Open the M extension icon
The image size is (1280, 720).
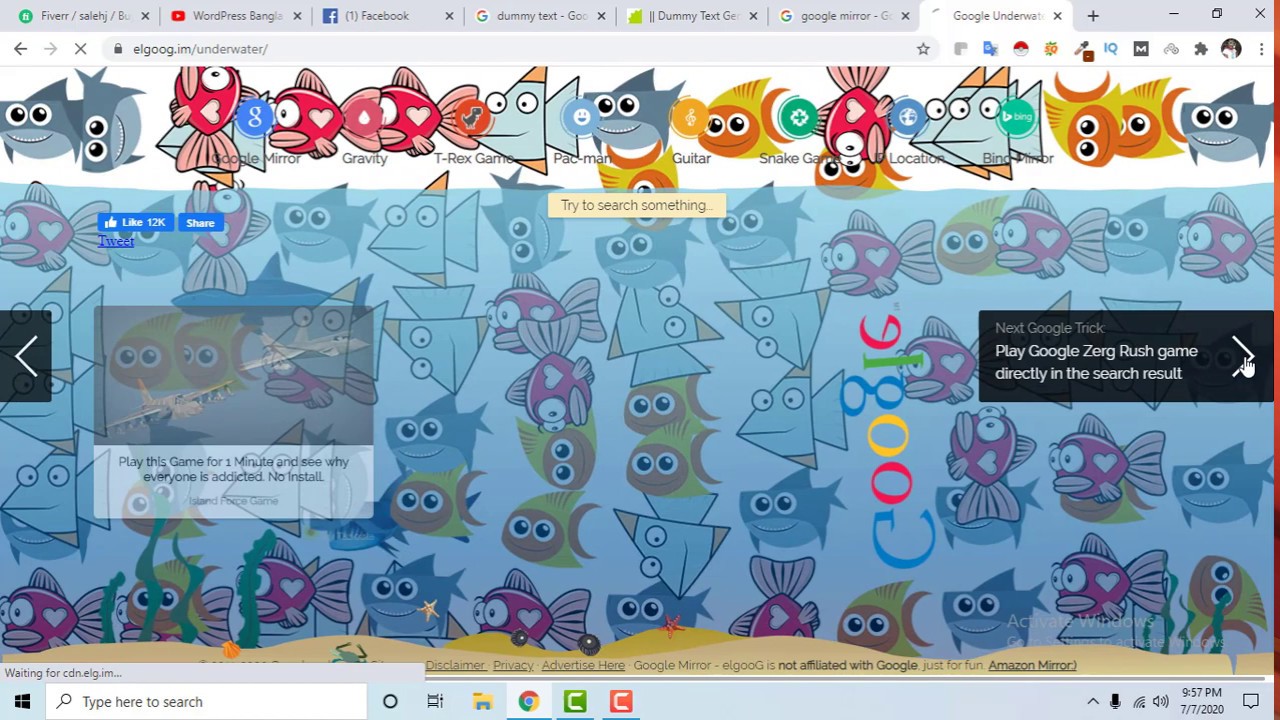1141,49
